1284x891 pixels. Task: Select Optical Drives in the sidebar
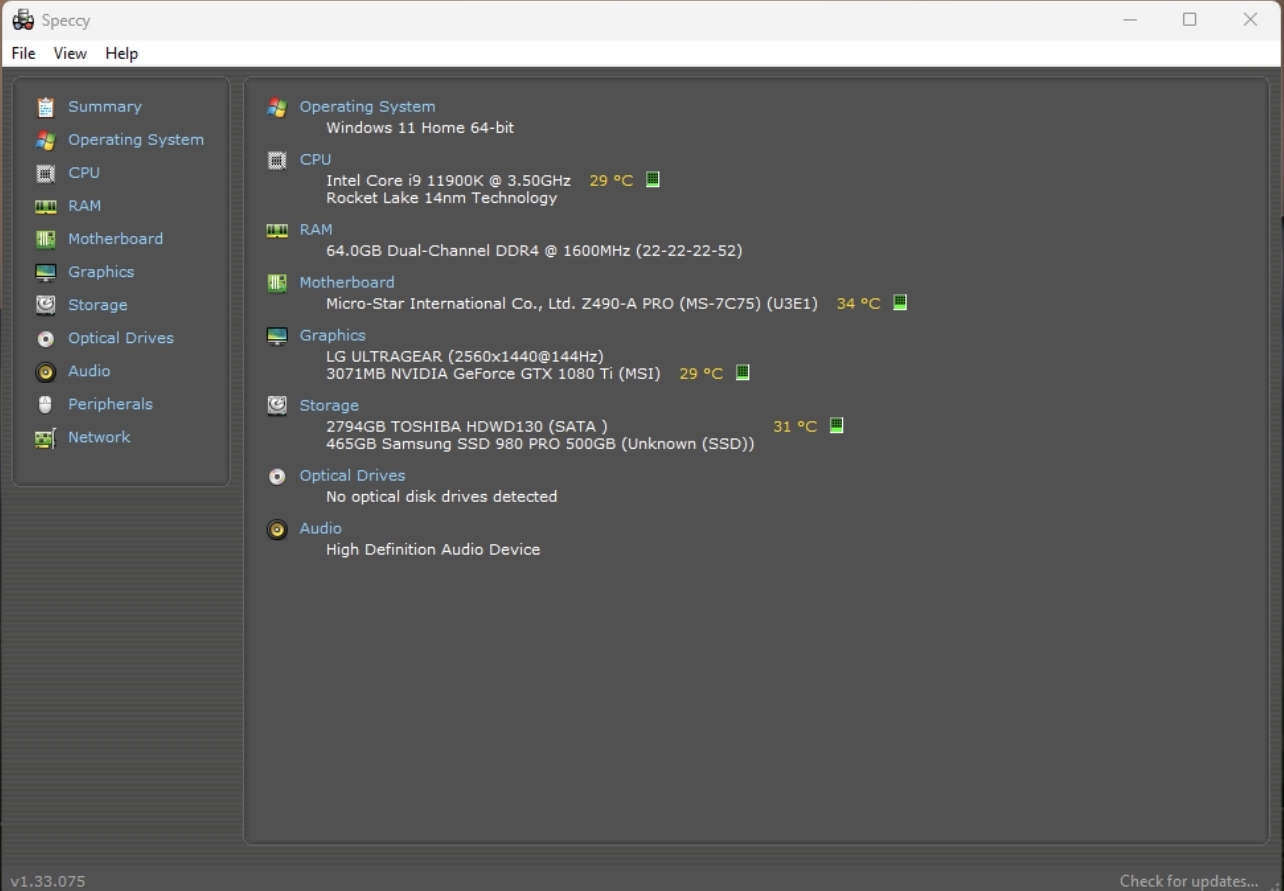tap(120, 338)
